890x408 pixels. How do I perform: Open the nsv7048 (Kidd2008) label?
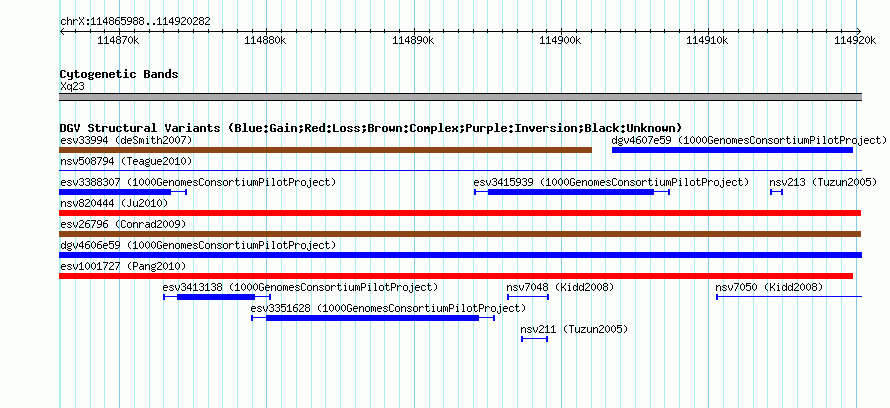coord(560,287)
